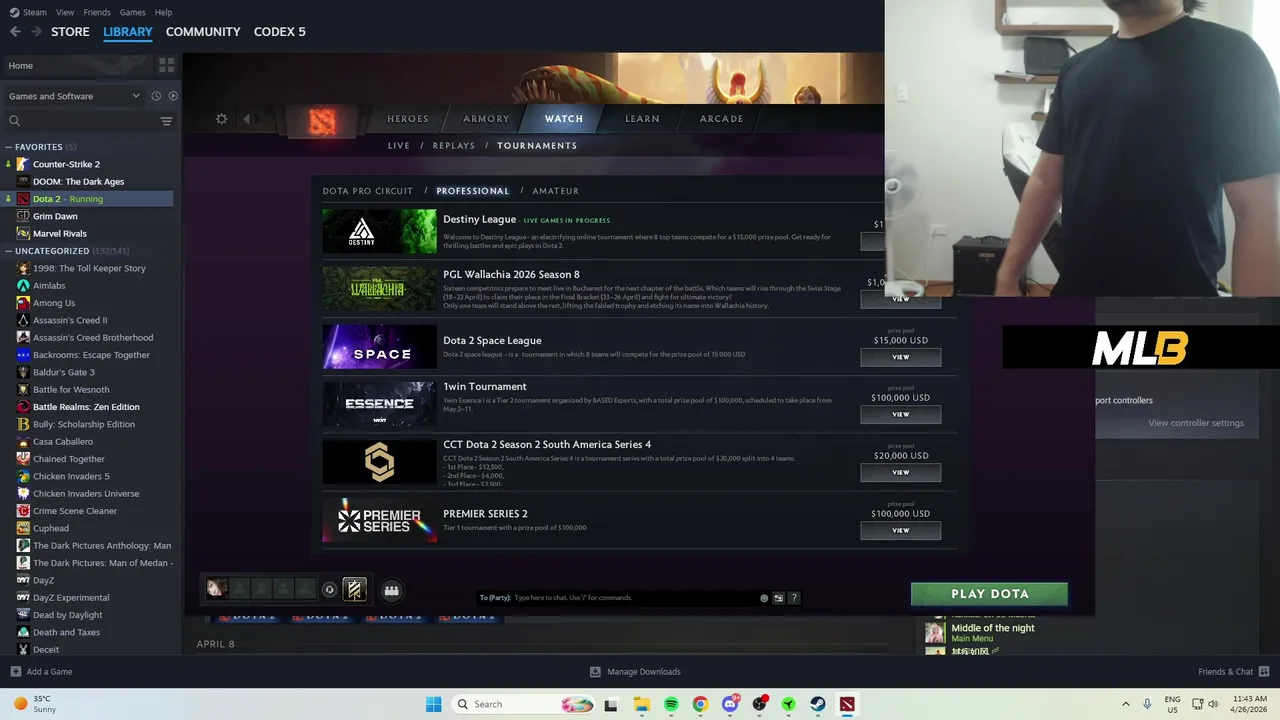
Task: Open party finder group icon
Action: (x=392, y=590)
